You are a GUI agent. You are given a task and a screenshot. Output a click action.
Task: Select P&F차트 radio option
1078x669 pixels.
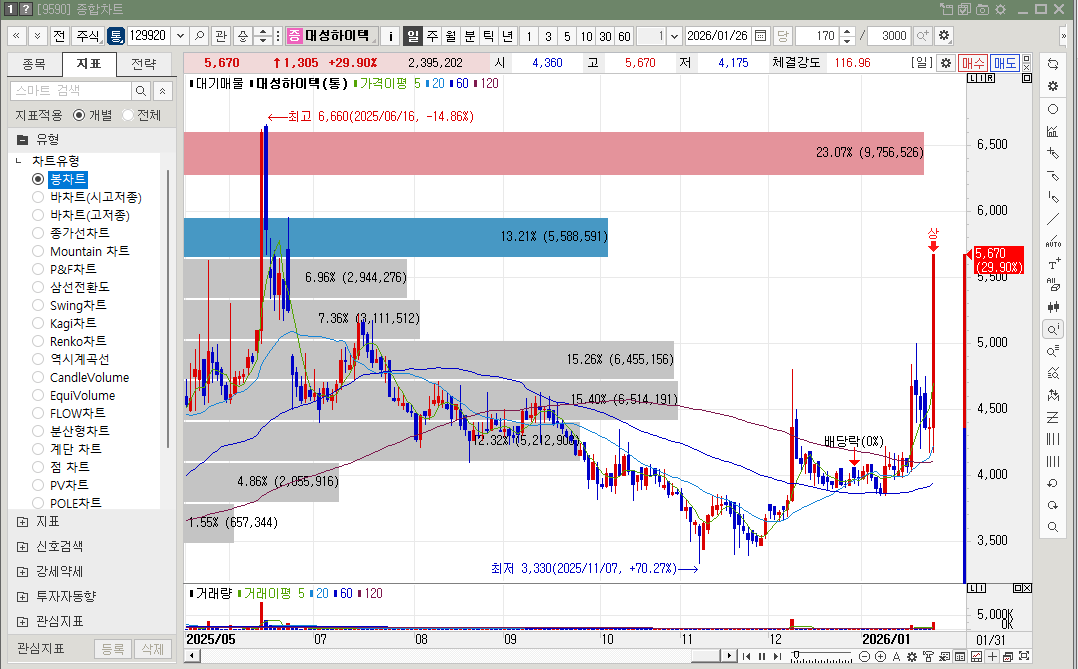coord(38,269)
